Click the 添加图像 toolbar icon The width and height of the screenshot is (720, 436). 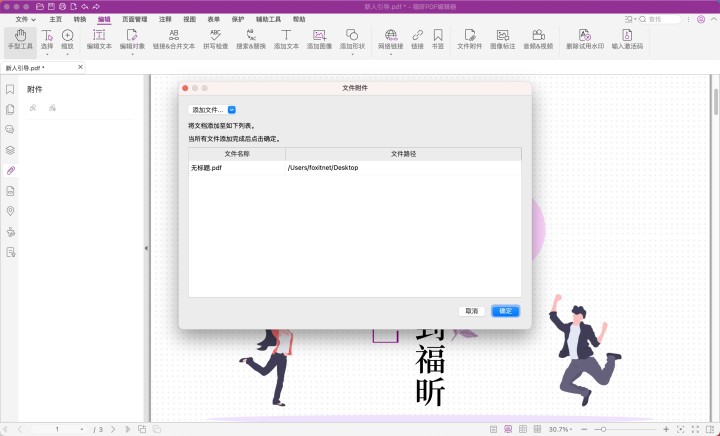(319, 39)
